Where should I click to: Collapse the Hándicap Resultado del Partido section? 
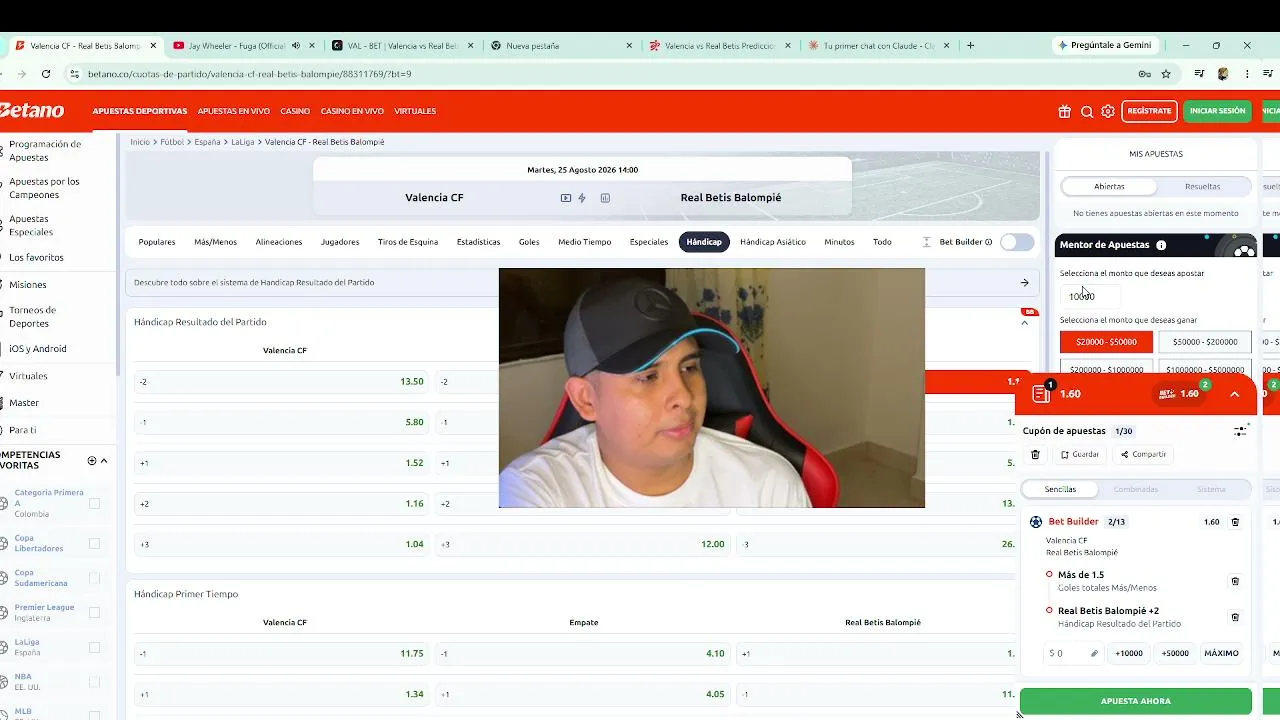tap(1024, 322)
